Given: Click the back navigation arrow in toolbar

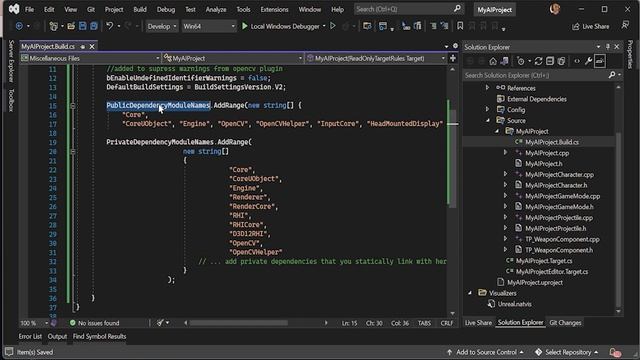Looking at the screenshot, I should click(x=19, y=26).
